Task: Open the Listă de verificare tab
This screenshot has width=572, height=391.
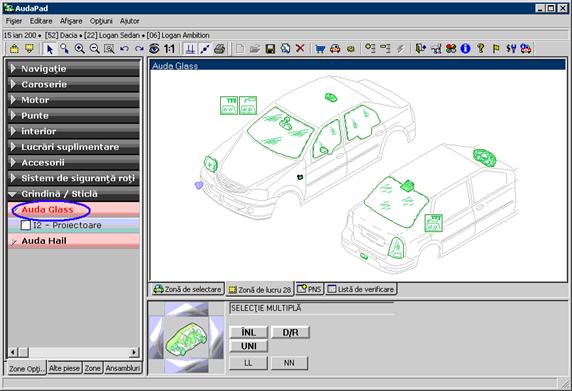Action: (361, 289)
